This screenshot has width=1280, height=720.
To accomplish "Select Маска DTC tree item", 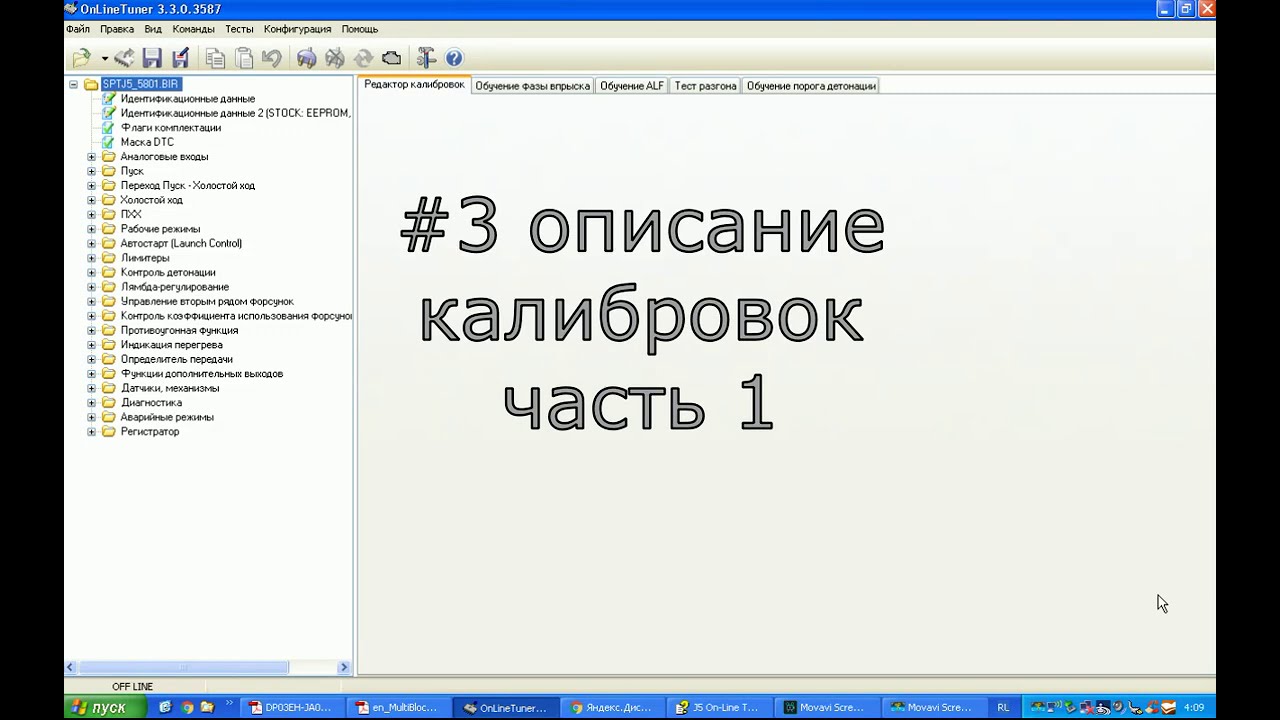I will pyautogui.click(x=147, y=142).
